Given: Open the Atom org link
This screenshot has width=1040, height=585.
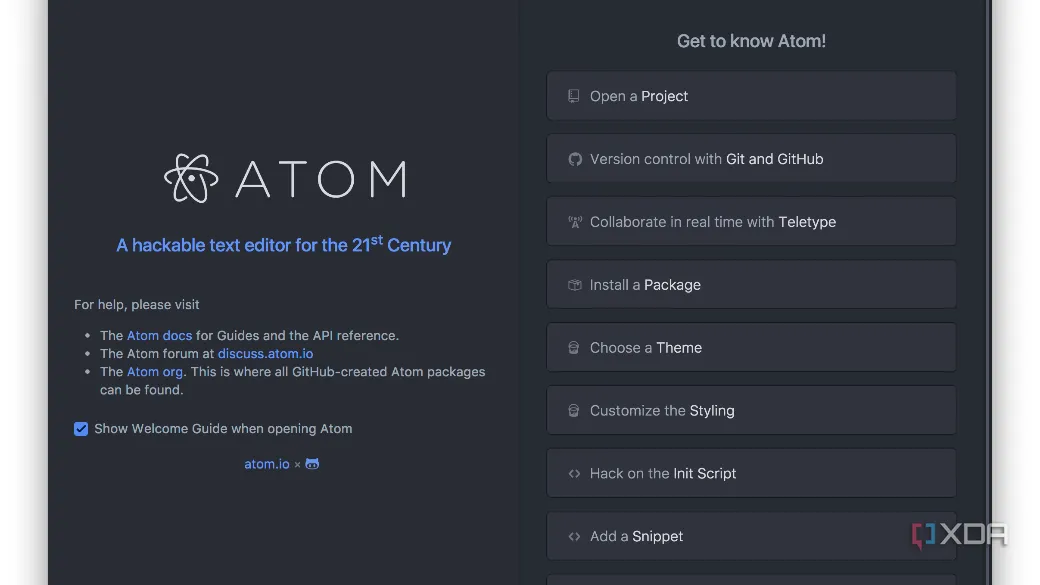Looking at the screenshot, I should [155, 371].
